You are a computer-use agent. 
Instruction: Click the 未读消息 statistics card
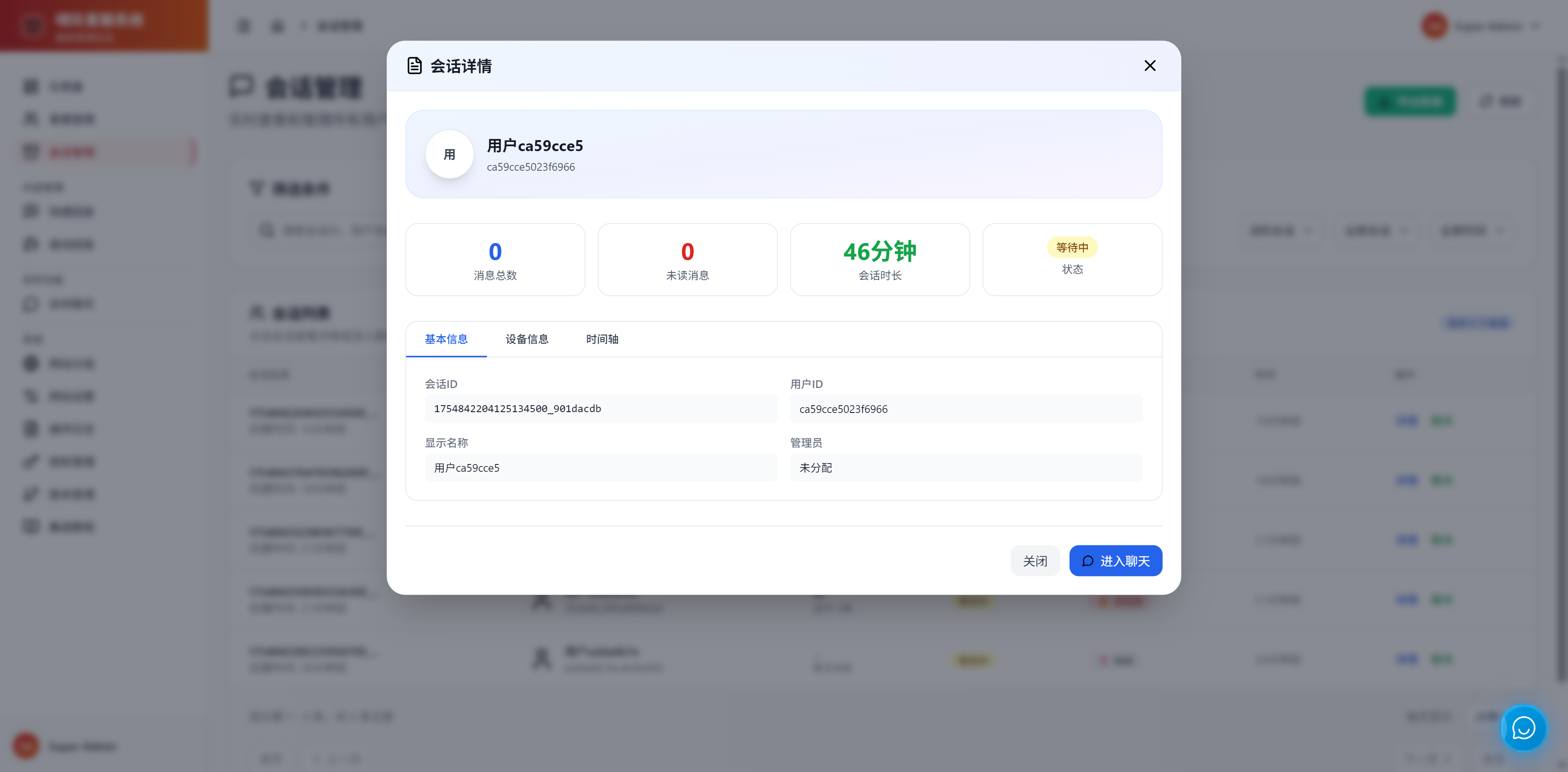(x=687, y=260)
